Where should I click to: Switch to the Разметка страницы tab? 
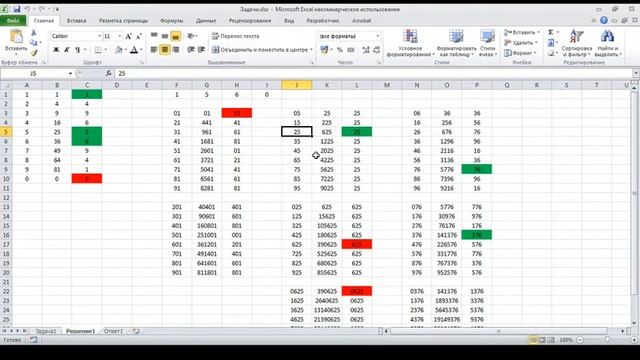point(123,20)
